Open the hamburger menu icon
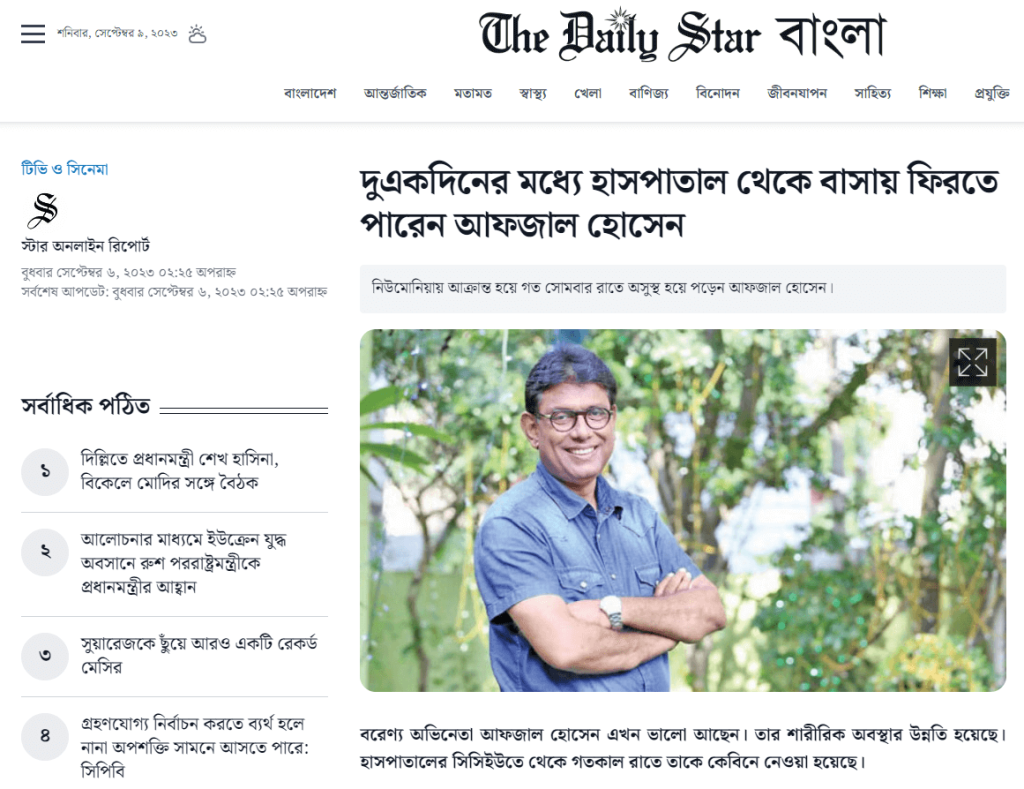1024x789 pixels. [x=33, y=33]
